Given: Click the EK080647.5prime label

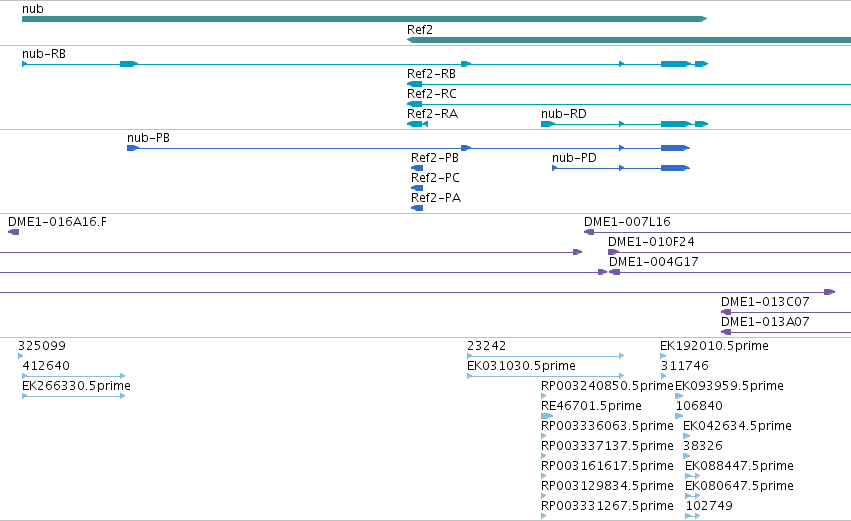Looking at the screenshot, I should point(739,486).
